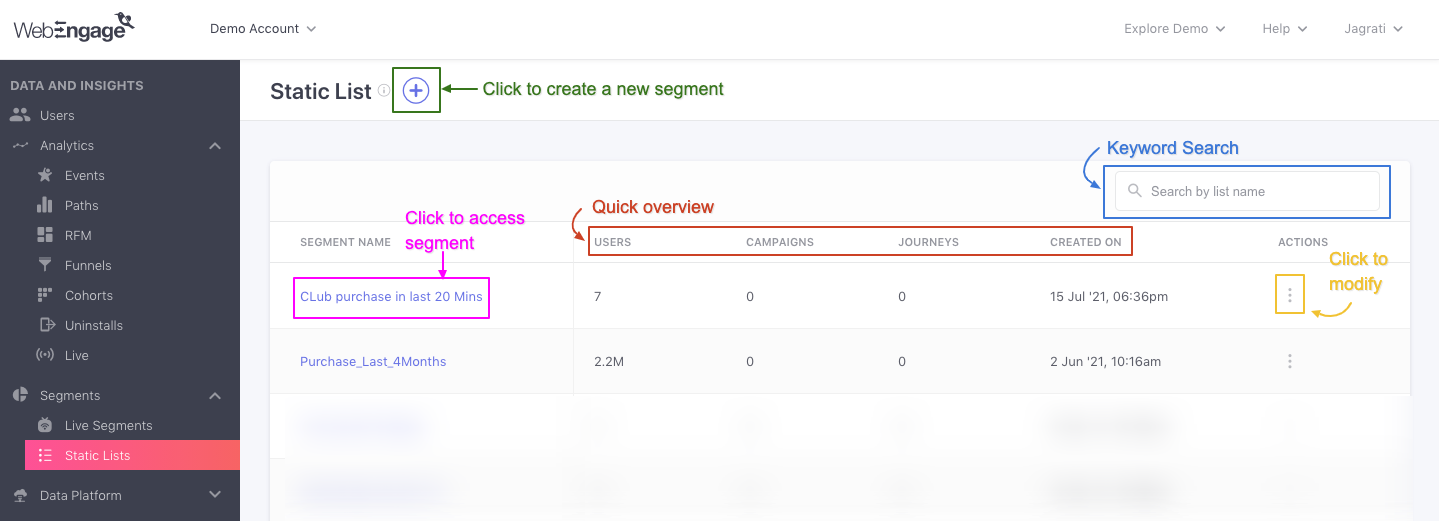Open the Purchase_Last_4Months segment link

[x=373, y=362]
